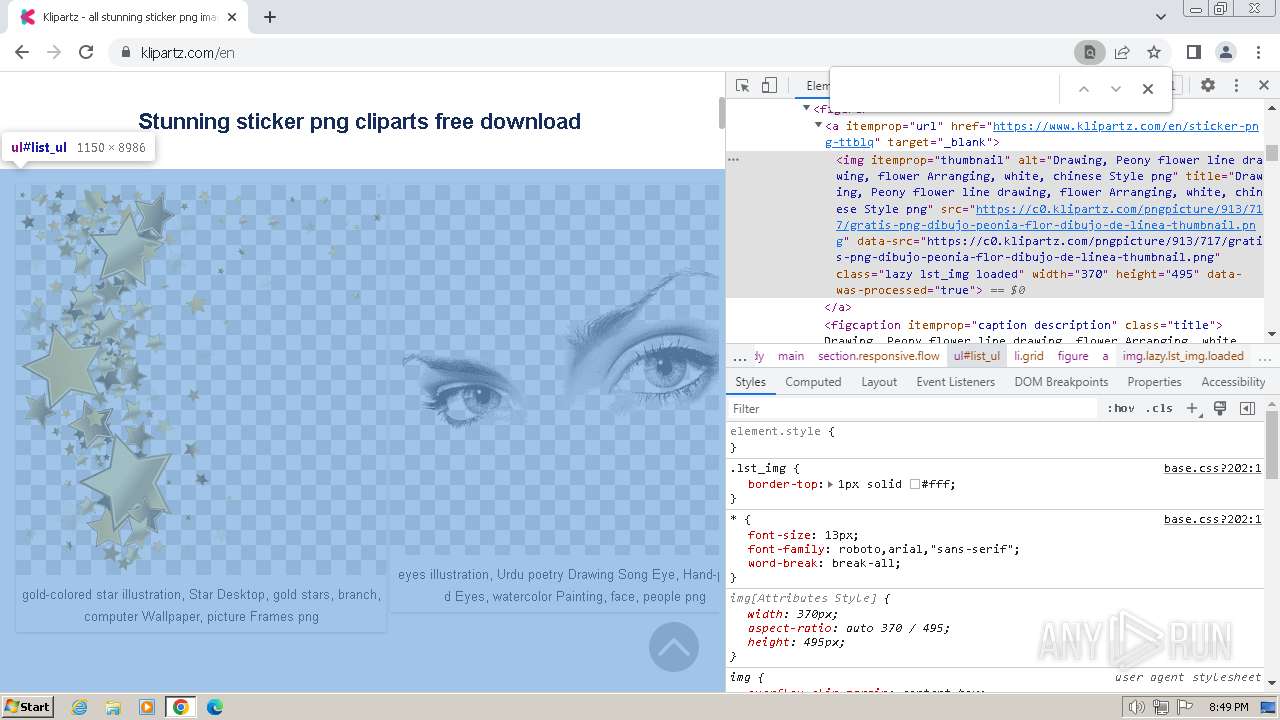Viewport: 1280px width, 720px height.
Task: Toggle .cls class editor
Action: pyautogui.click(x=1159, y=409)
